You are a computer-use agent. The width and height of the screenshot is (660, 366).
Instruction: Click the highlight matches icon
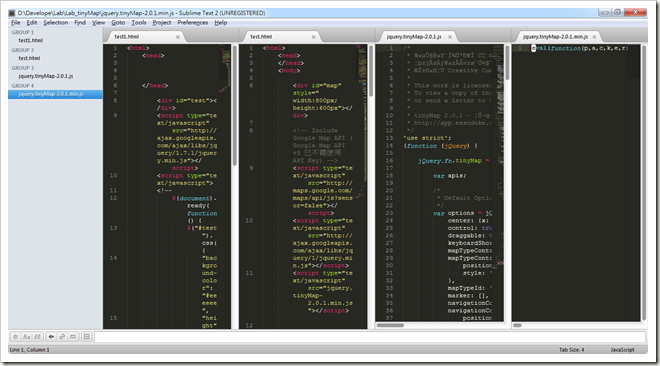(86, 337)
